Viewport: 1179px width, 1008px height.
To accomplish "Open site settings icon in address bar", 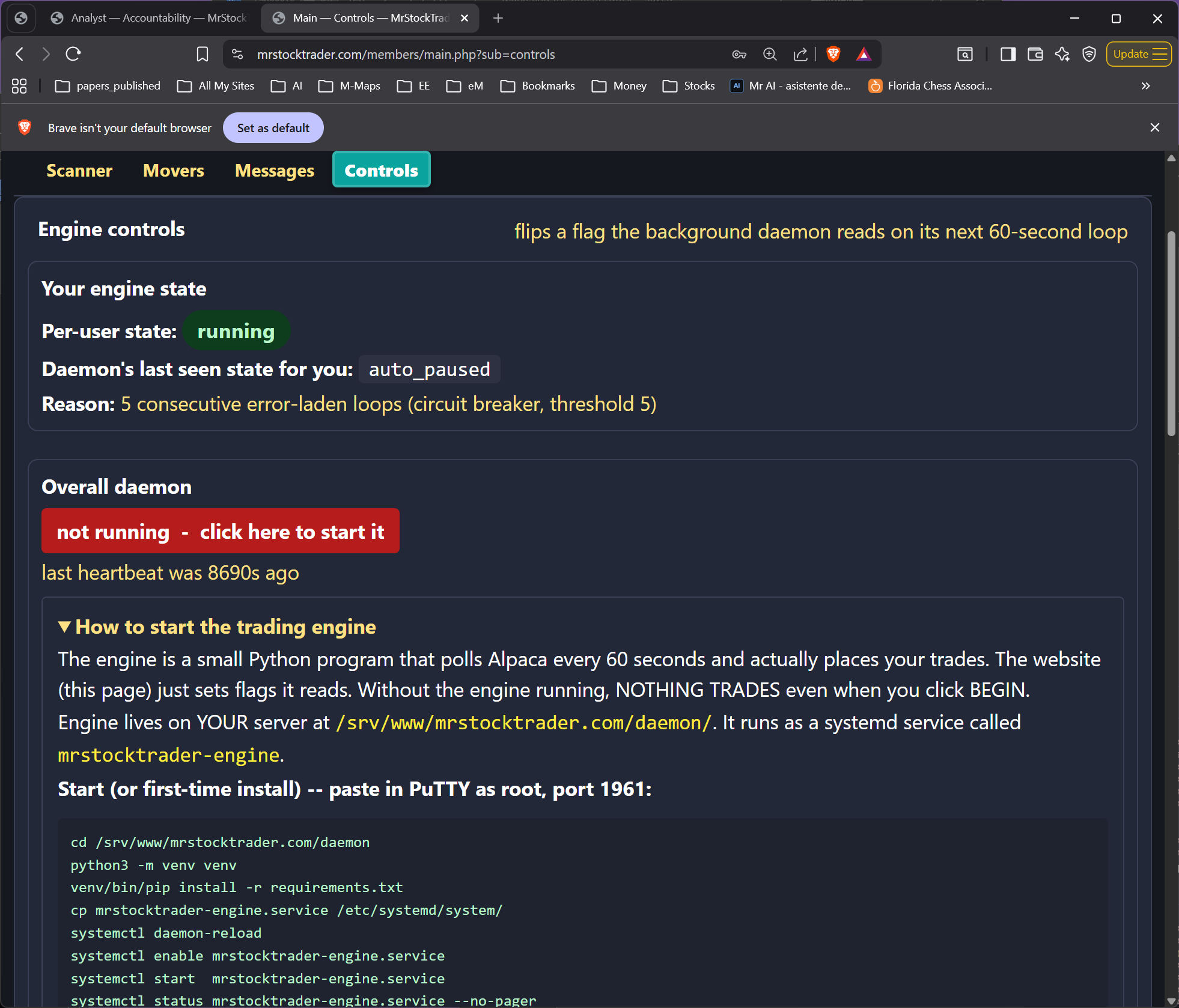I will [x=237, y=54].
